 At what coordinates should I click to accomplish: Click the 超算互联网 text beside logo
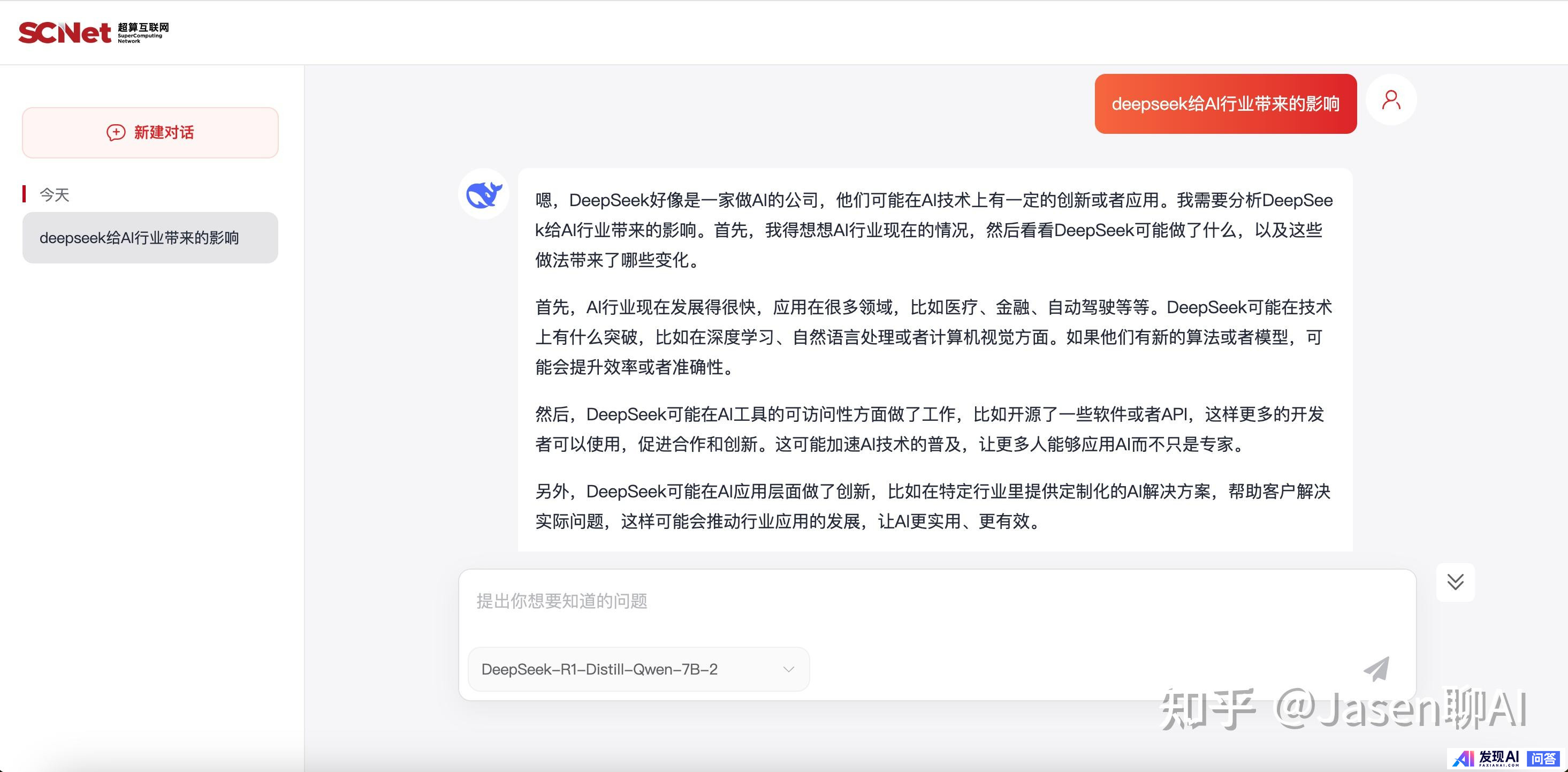[143, 27]
